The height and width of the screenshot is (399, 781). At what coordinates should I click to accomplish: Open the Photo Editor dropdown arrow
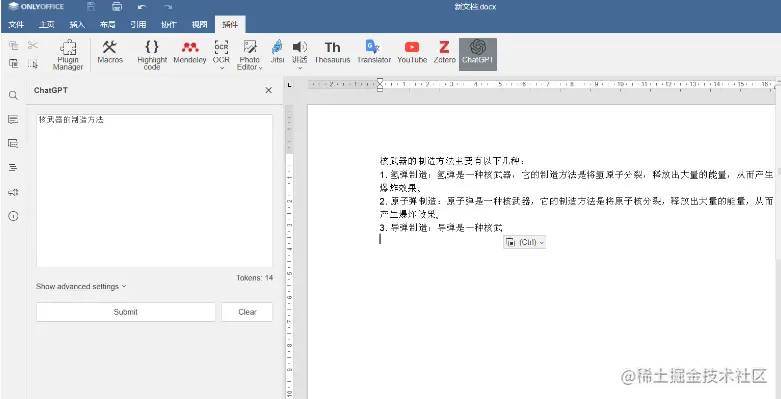coord(260,68)
